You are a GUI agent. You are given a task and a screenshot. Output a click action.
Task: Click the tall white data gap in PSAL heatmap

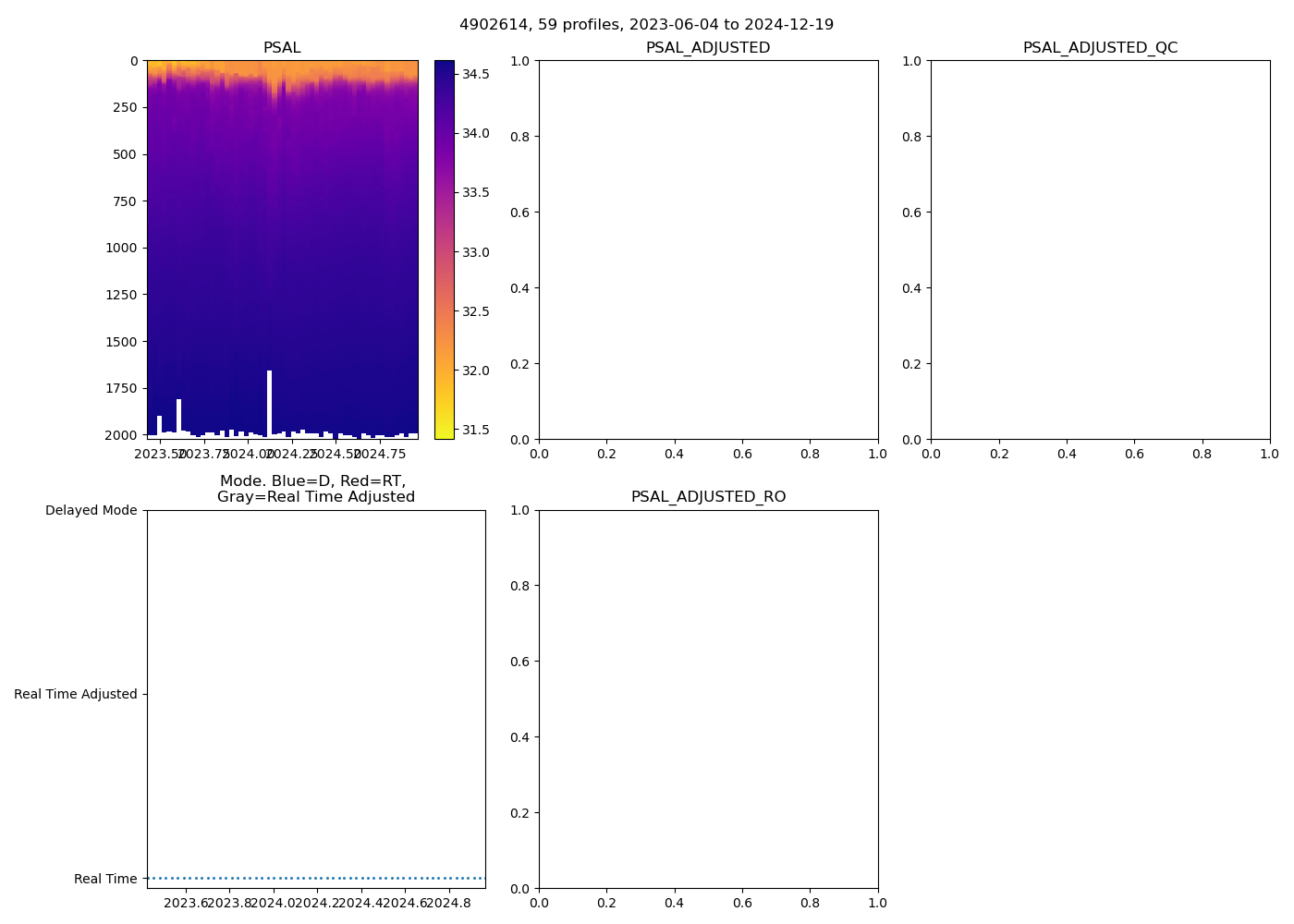269,402
